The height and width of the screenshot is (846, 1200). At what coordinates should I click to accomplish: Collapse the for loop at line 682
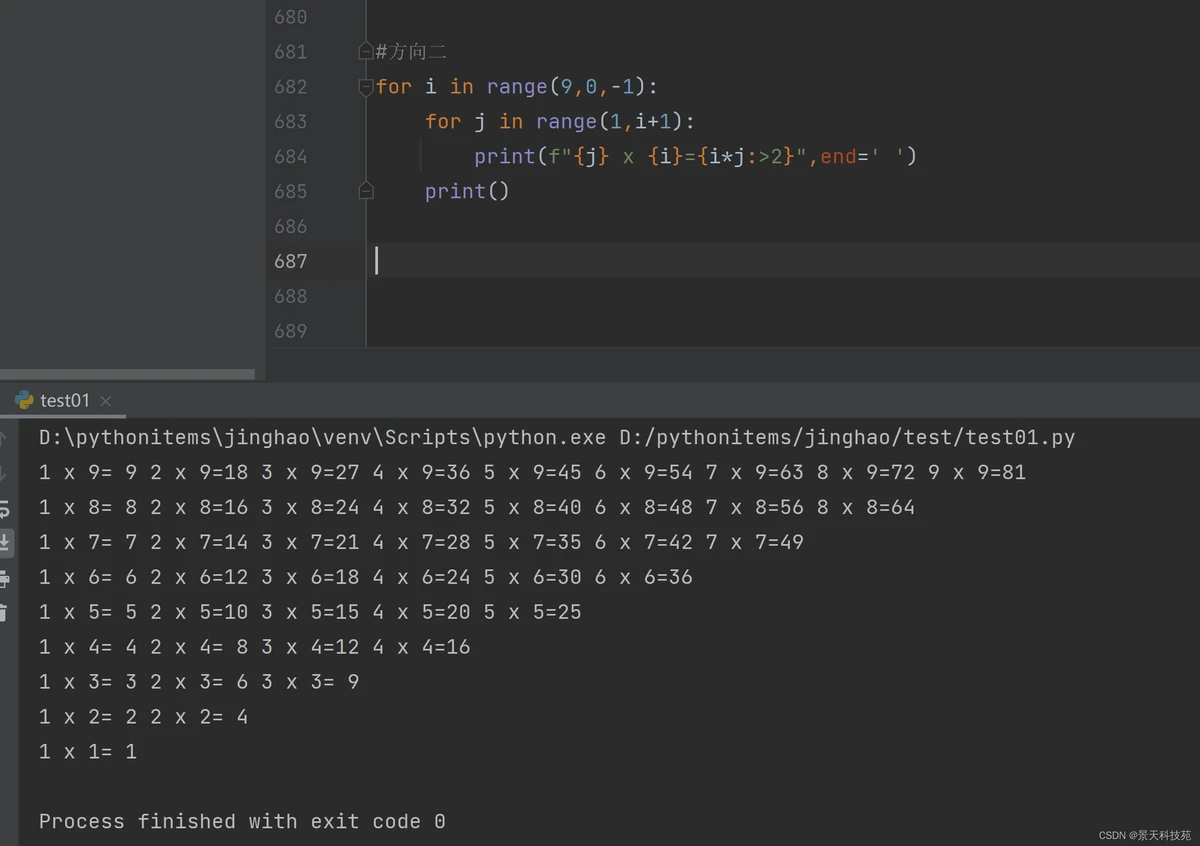(x=366, y=87)
